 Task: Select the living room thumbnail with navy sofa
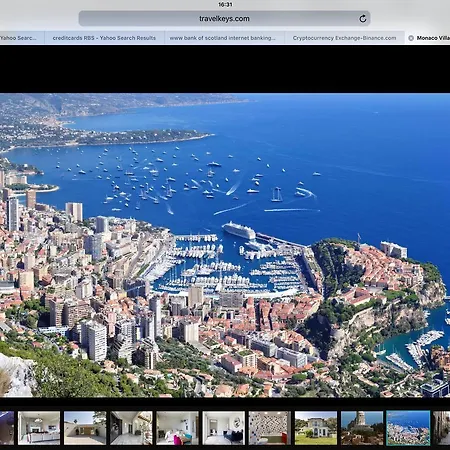pyautogui.click(x=224, y=428)
